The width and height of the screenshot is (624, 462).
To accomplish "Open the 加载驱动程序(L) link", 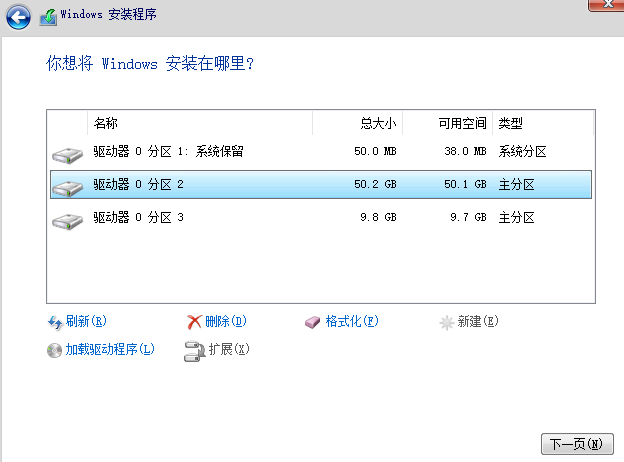I will (x=110, y=350).
